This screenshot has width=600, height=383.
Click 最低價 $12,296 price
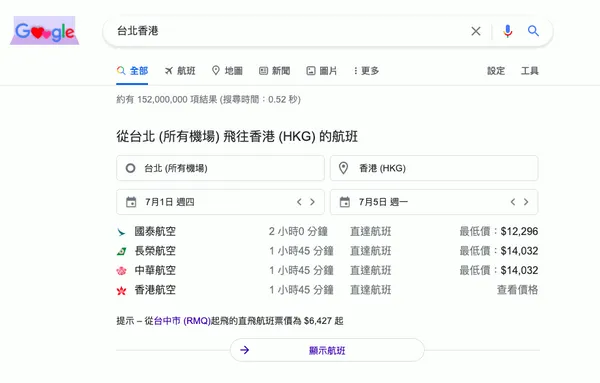point(499,231)
